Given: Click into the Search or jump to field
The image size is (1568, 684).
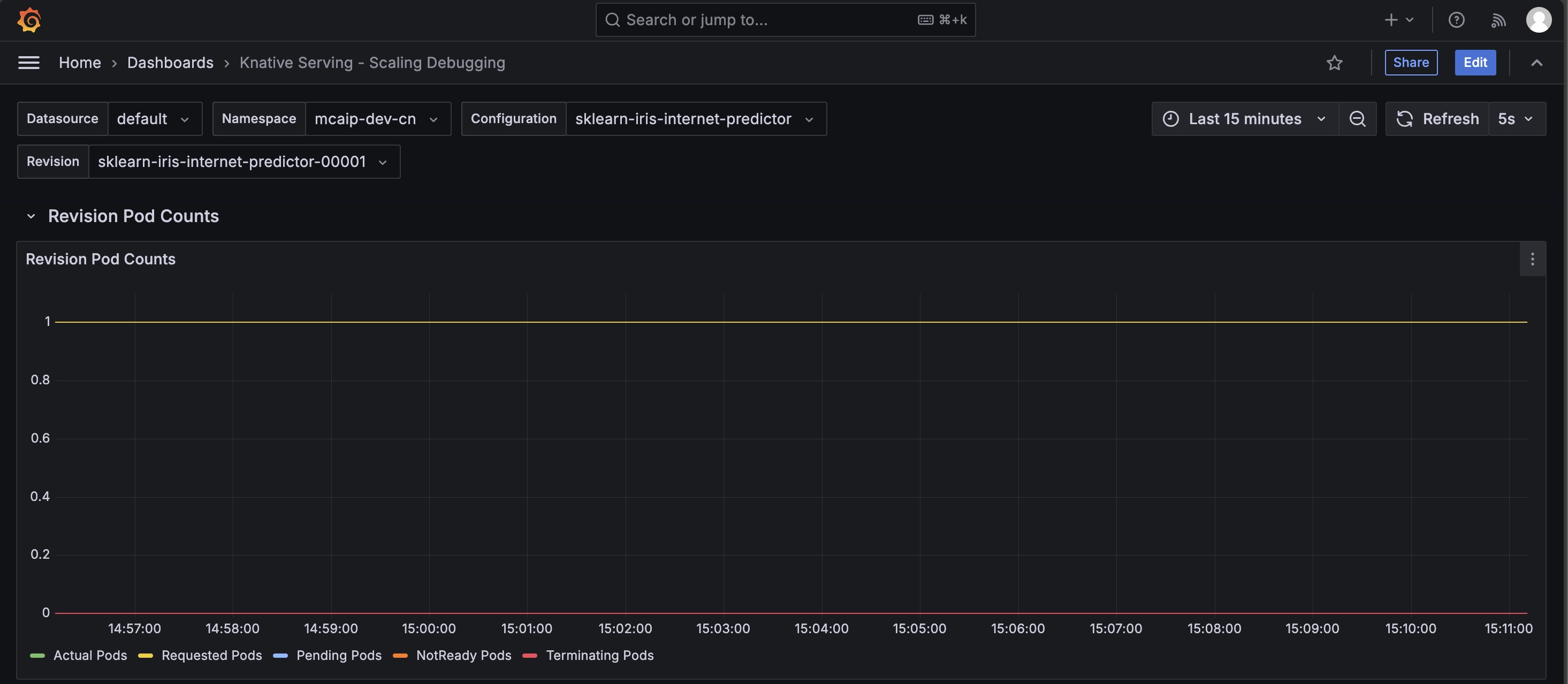Looking at the screenshot, I should tap(785, 20).
